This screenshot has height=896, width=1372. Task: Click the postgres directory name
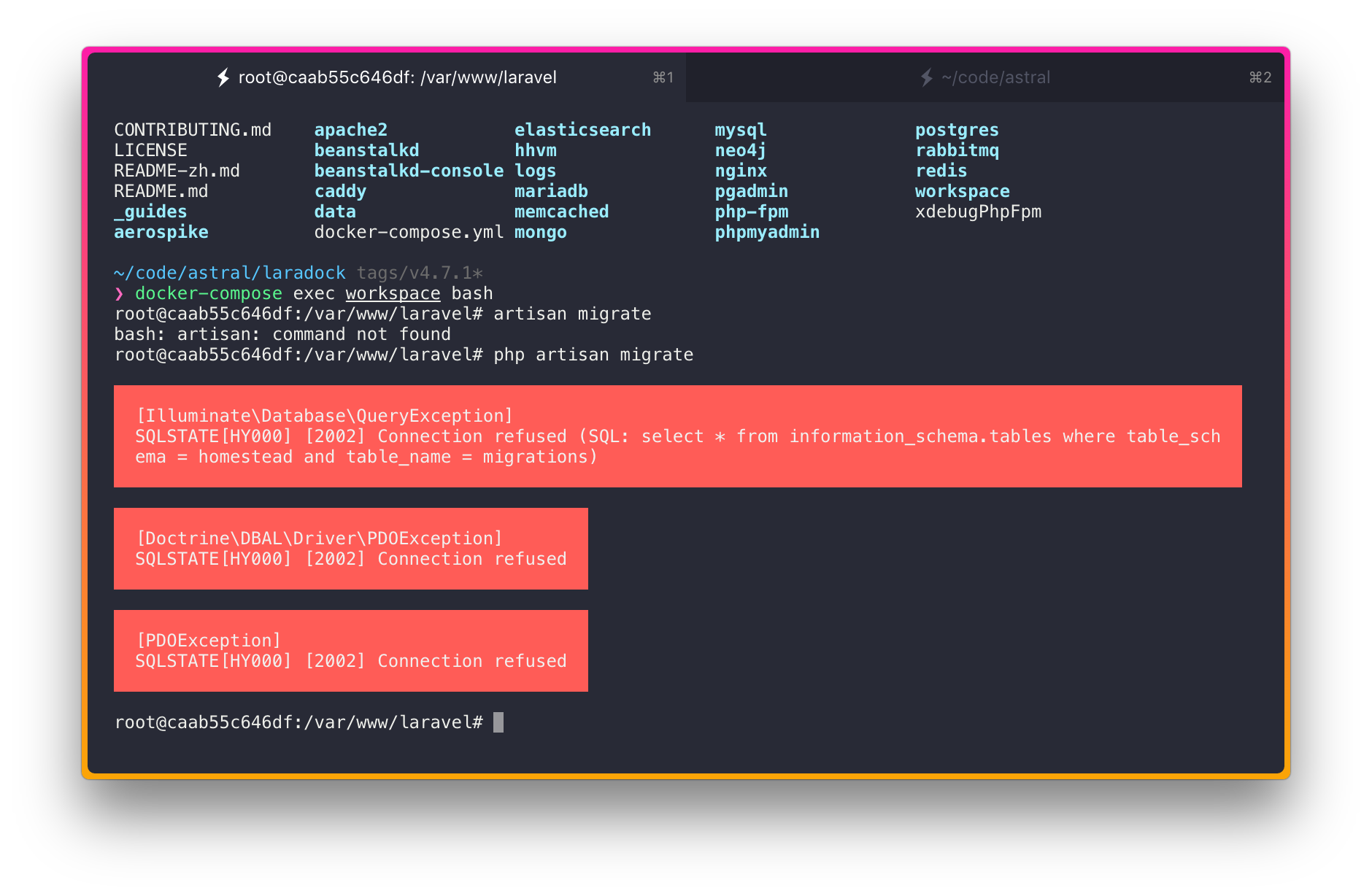(x=957, y=130)
